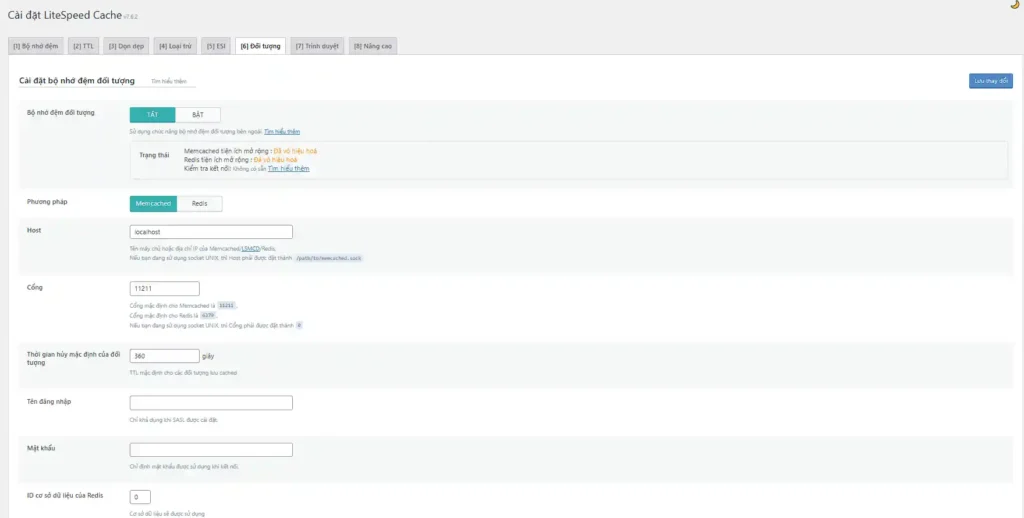Click the 'giây' unit text beside 360
Screen dimensions: 1024x518
pyautogui.click(x=208, y=356)
